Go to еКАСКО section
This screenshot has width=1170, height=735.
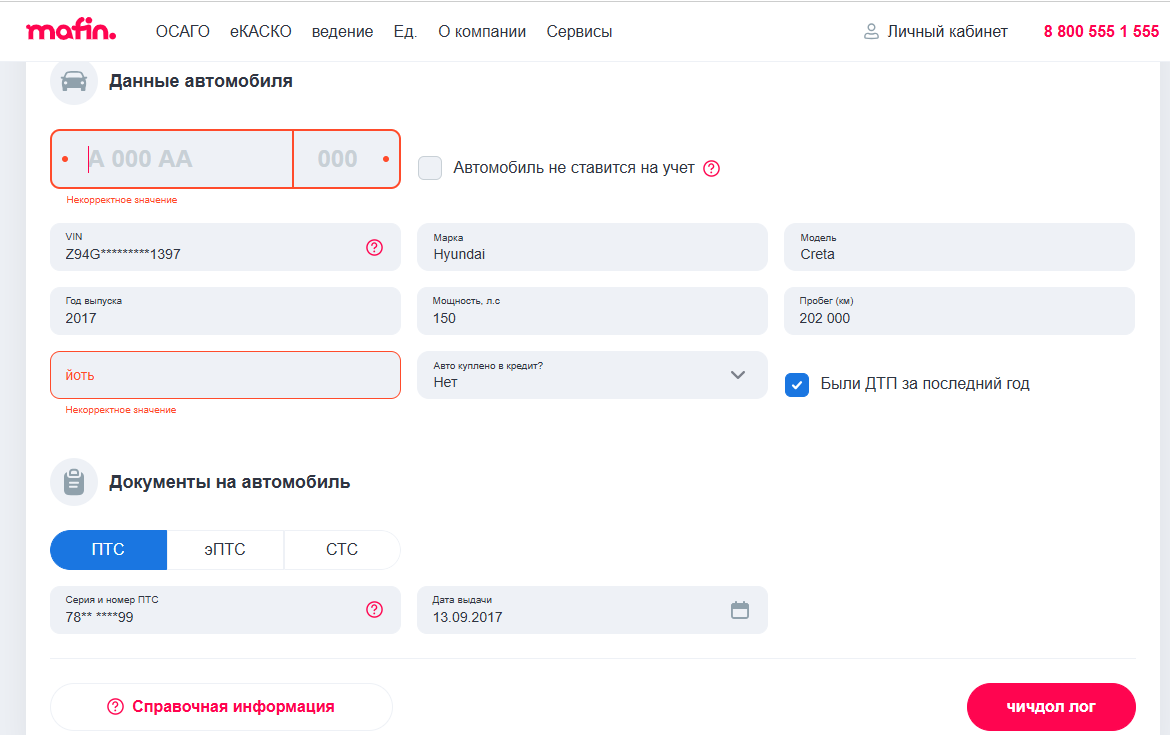pos(260,32)
